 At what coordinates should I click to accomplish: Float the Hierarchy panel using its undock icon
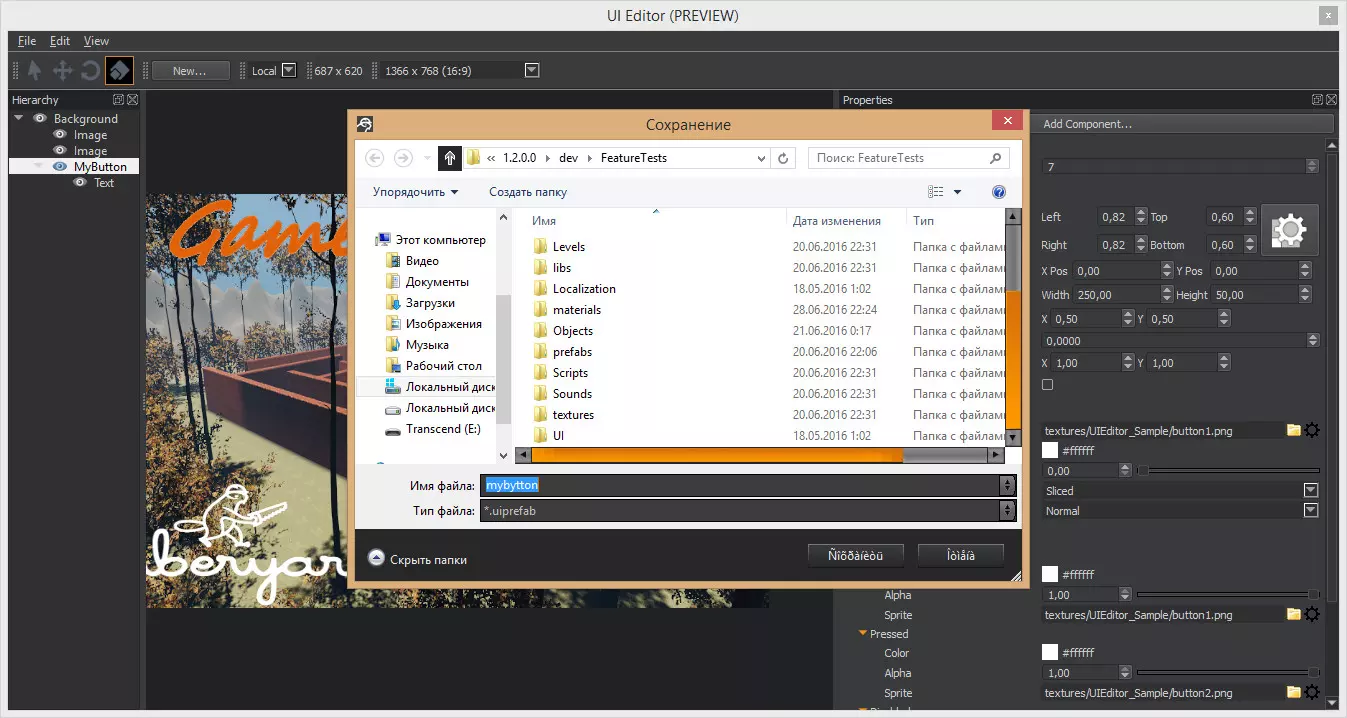(118, 100)
